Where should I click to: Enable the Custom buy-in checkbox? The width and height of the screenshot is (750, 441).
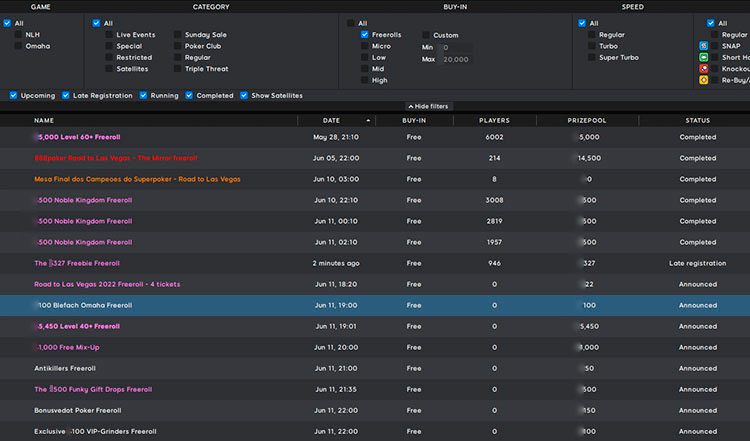(426, 34)
